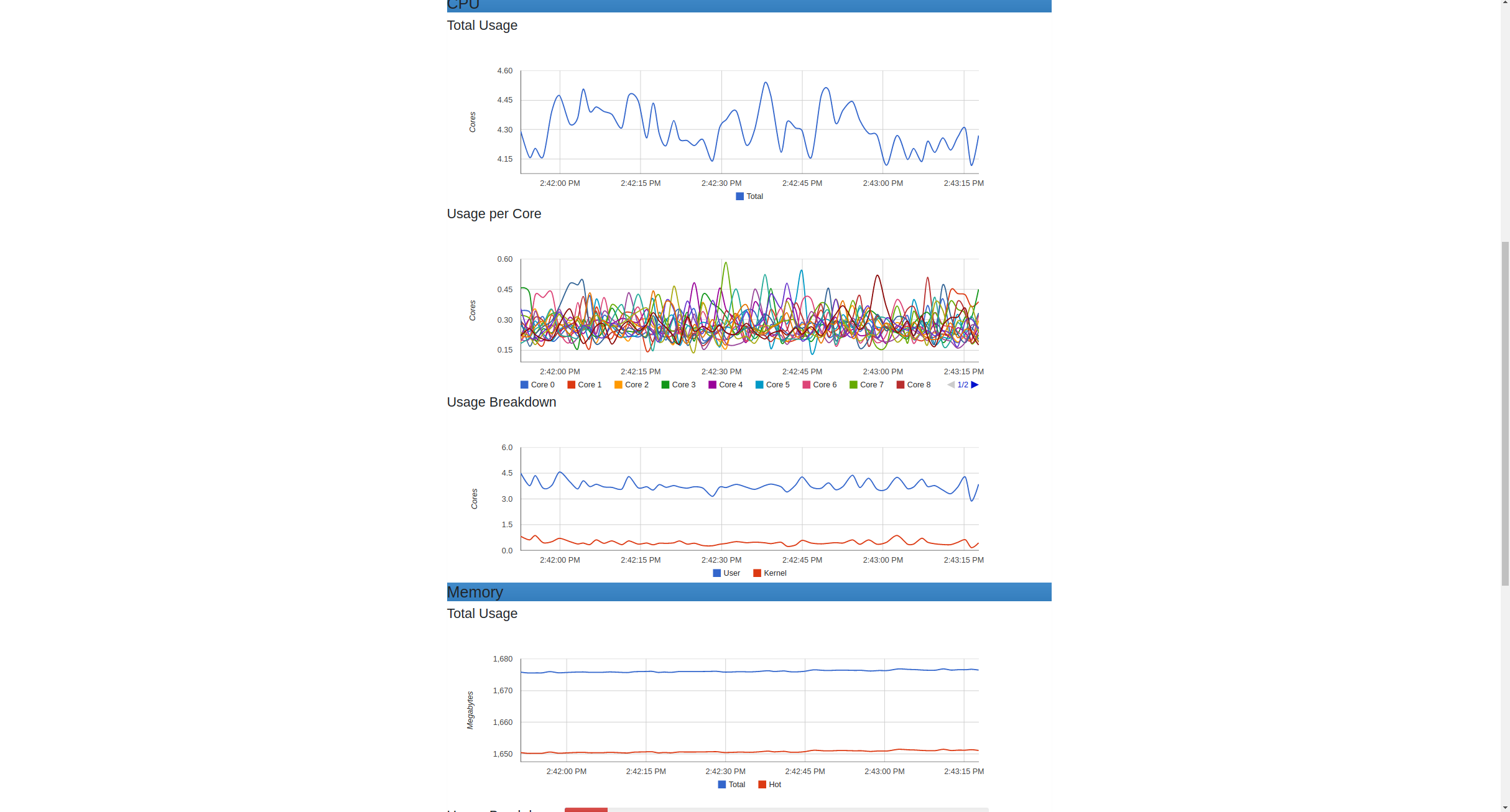This screenshot has height=812, width=1510.
Task: Select the Core 0 legend entry
Action: click(537, 385)
